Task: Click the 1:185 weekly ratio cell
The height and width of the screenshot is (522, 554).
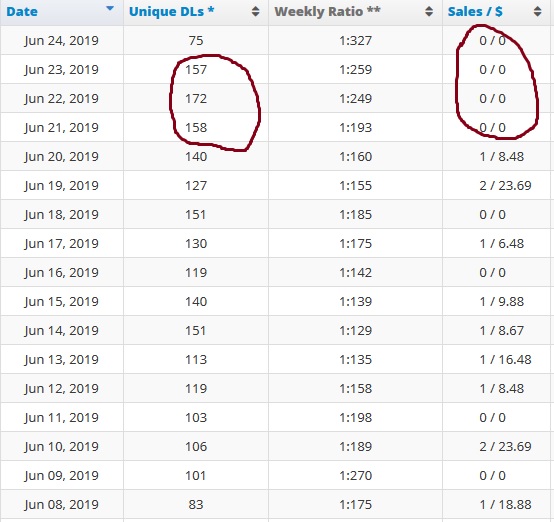Action: pyautogui.click(x=355, y=214)
